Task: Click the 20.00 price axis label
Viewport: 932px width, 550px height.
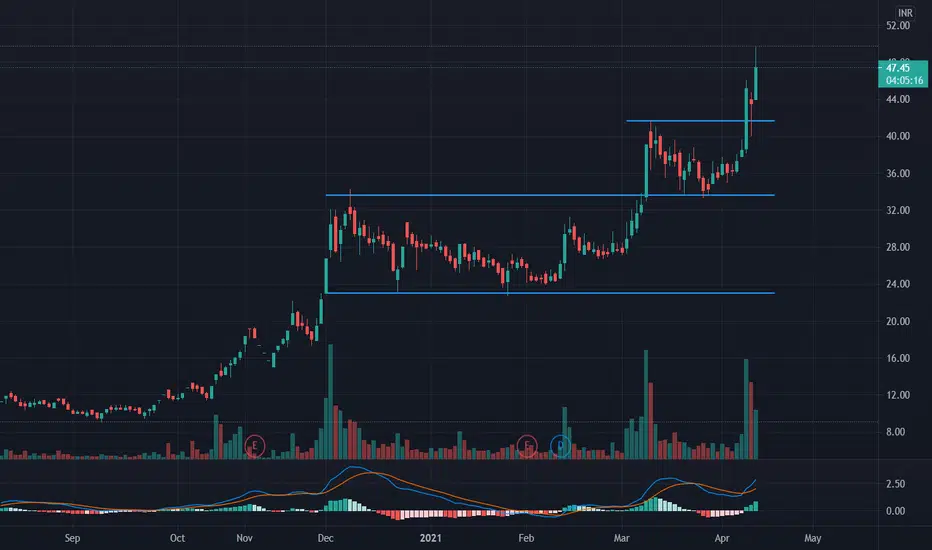Action: (898, 321)
